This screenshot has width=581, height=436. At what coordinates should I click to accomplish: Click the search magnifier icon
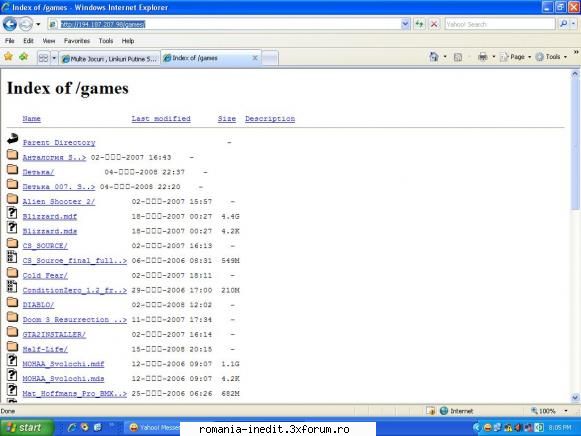click(563, 24)
